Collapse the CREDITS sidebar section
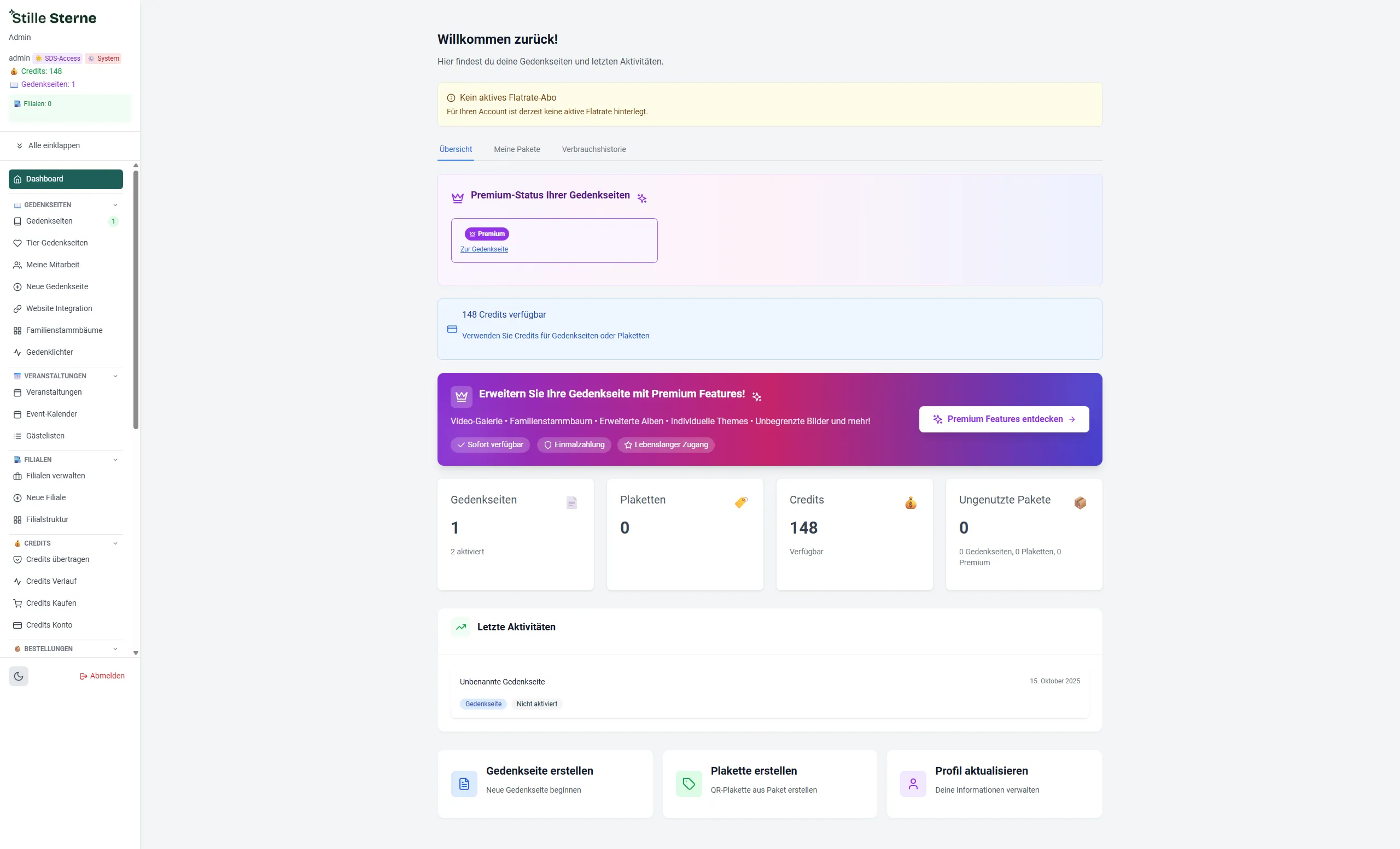Screen dimensions: 1400x849 pyautogui.click(x=115, y=543)
